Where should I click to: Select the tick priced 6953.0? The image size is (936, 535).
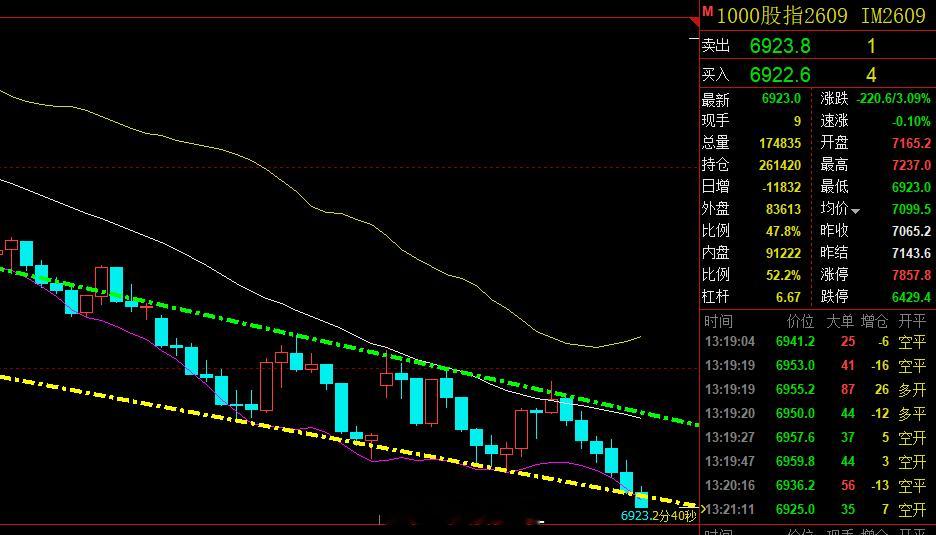click(x=817, y=365)
